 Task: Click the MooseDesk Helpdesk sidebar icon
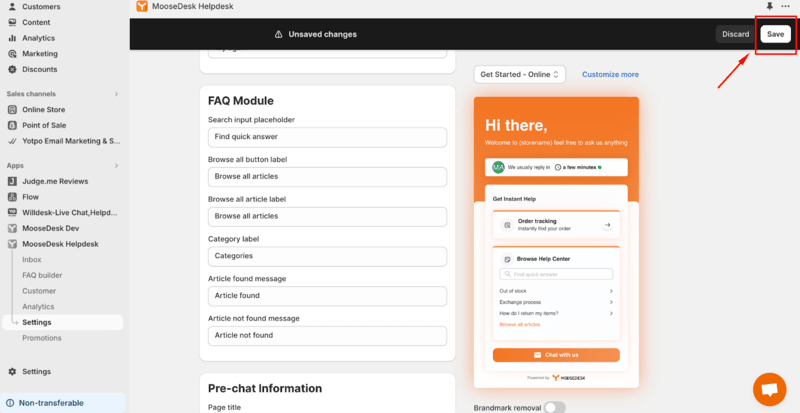[12, 244]
